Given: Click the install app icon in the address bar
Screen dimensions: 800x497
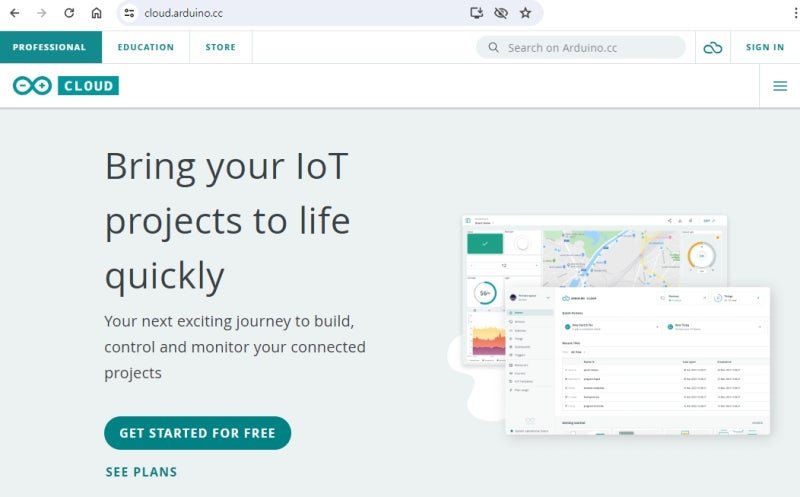Looking at the screenshot, I should pos(477,13).
